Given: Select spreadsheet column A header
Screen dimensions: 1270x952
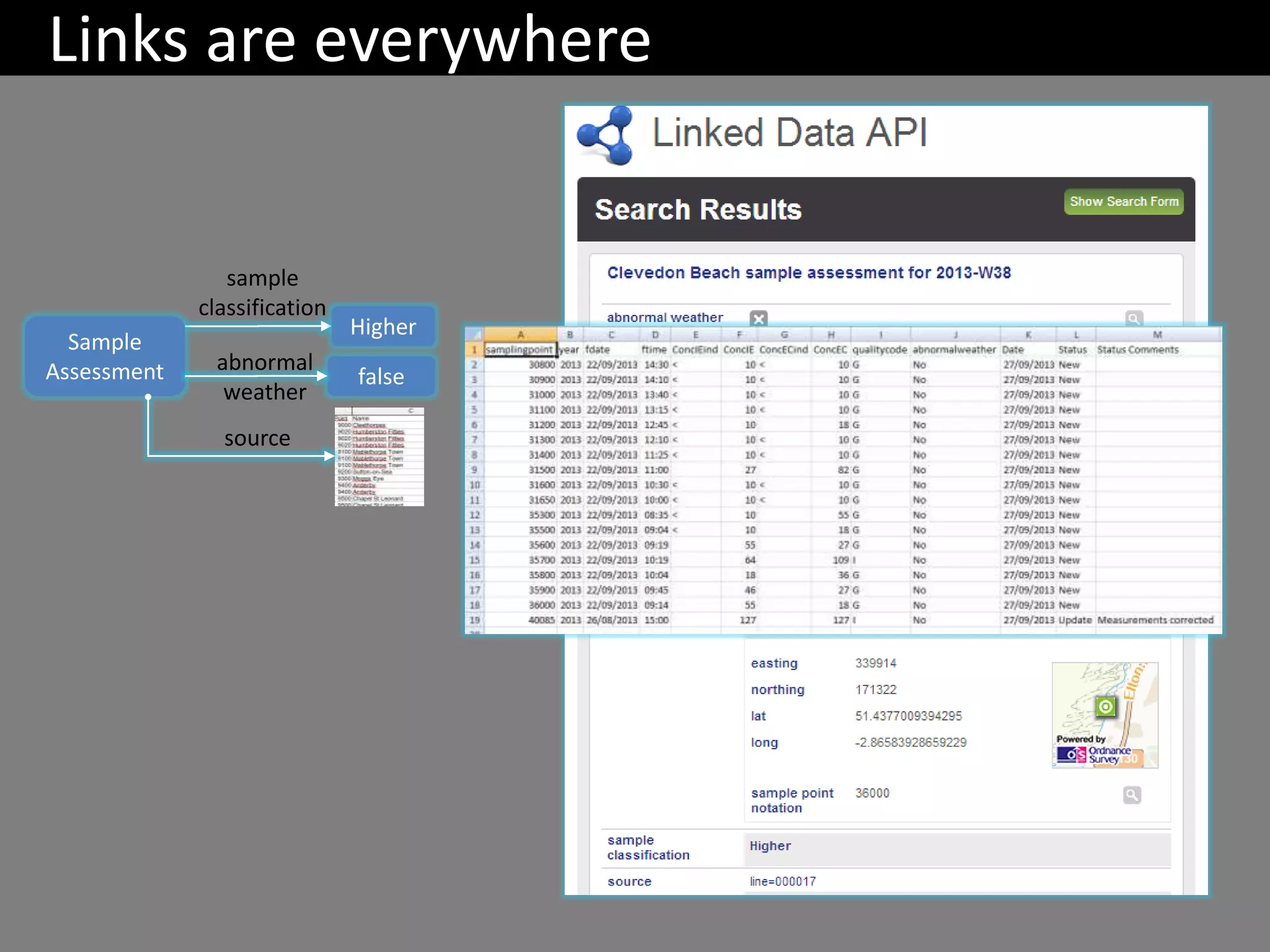Looking at the screenshot, I should 520,335.
